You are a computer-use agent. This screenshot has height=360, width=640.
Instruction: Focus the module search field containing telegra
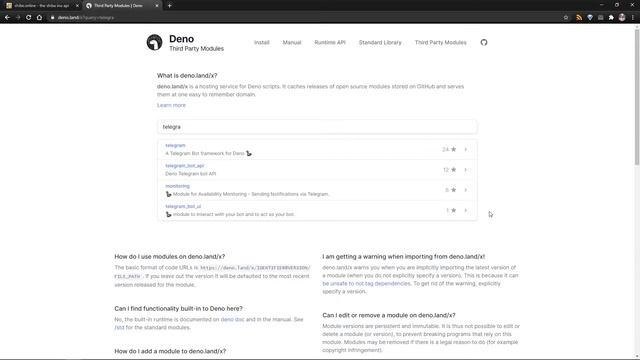coord(317,127)
